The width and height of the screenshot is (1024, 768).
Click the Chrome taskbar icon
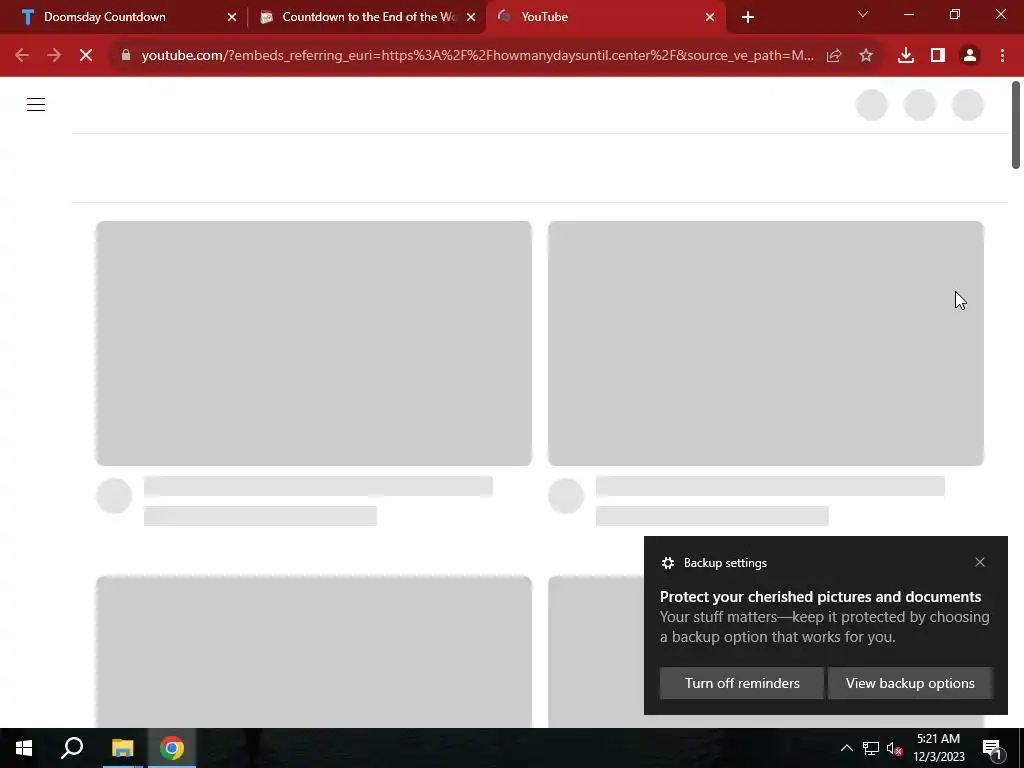pyautogui.click(x=172, y=748)
